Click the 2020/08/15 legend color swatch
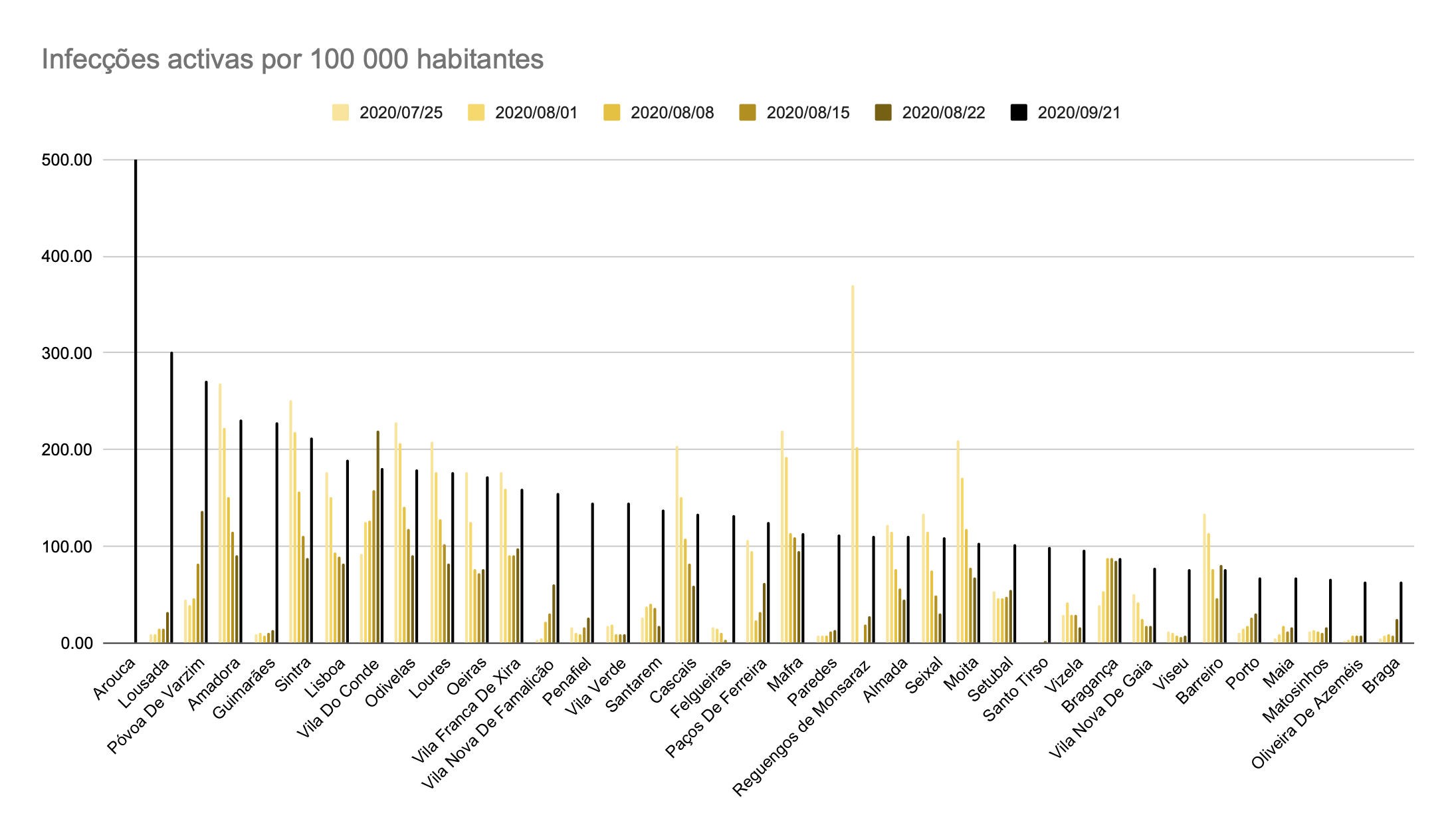The height and width of the screenshot is (835, 1456). pos(747,112)
